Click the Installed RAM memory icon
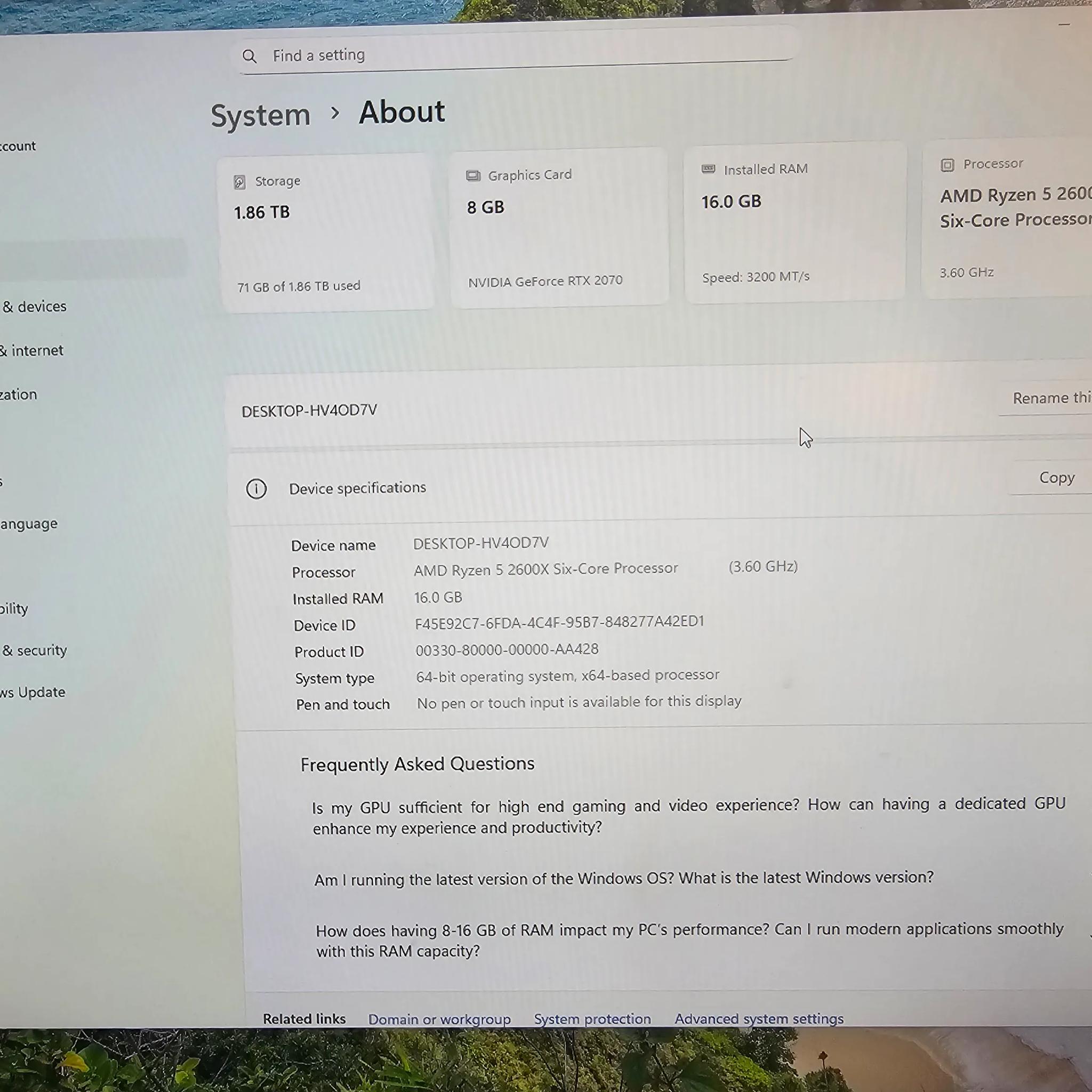This screenshot has height=1092, width=1092. click(708, 169)
